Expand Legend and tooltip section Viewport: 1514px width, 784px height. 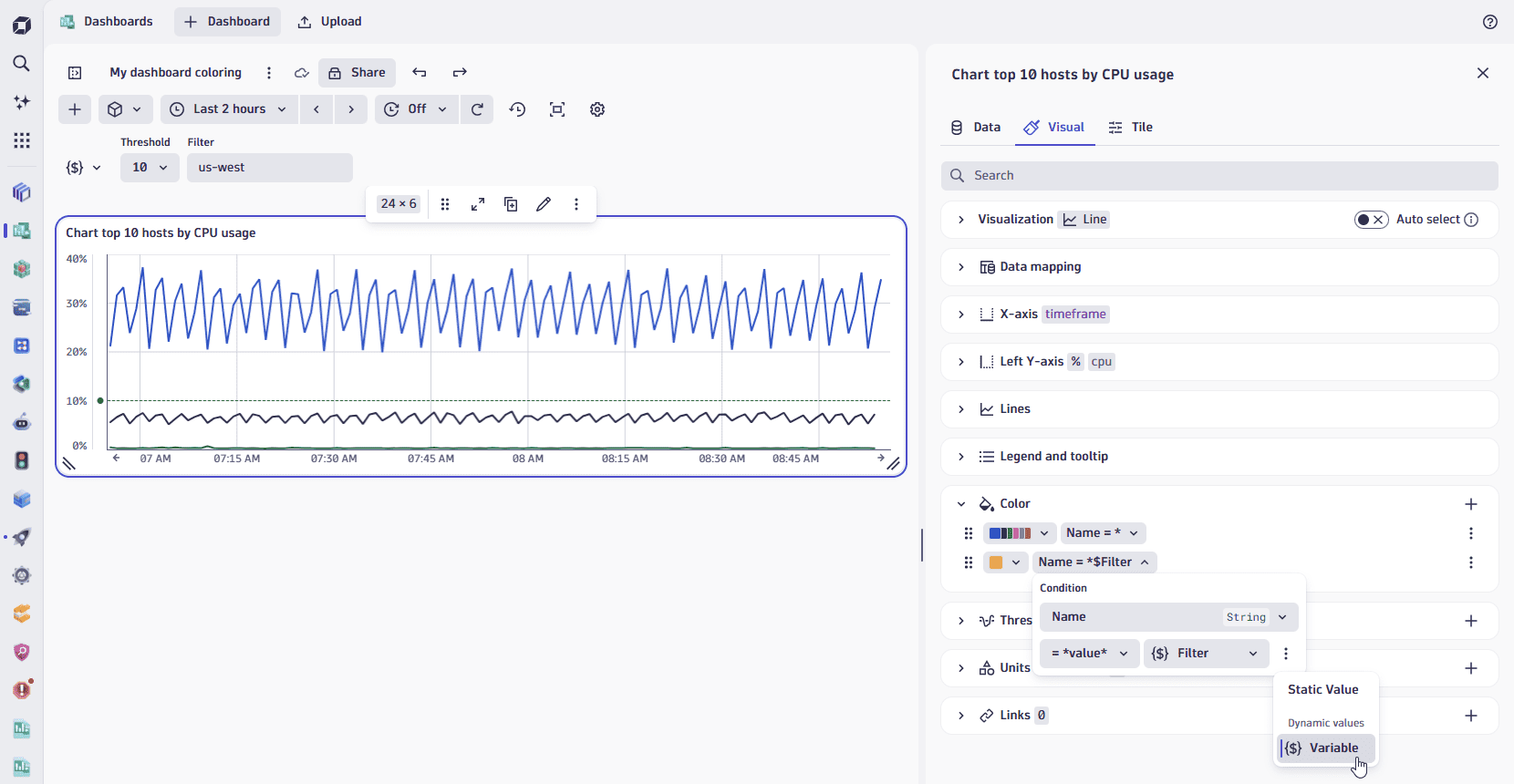[961, 457]
